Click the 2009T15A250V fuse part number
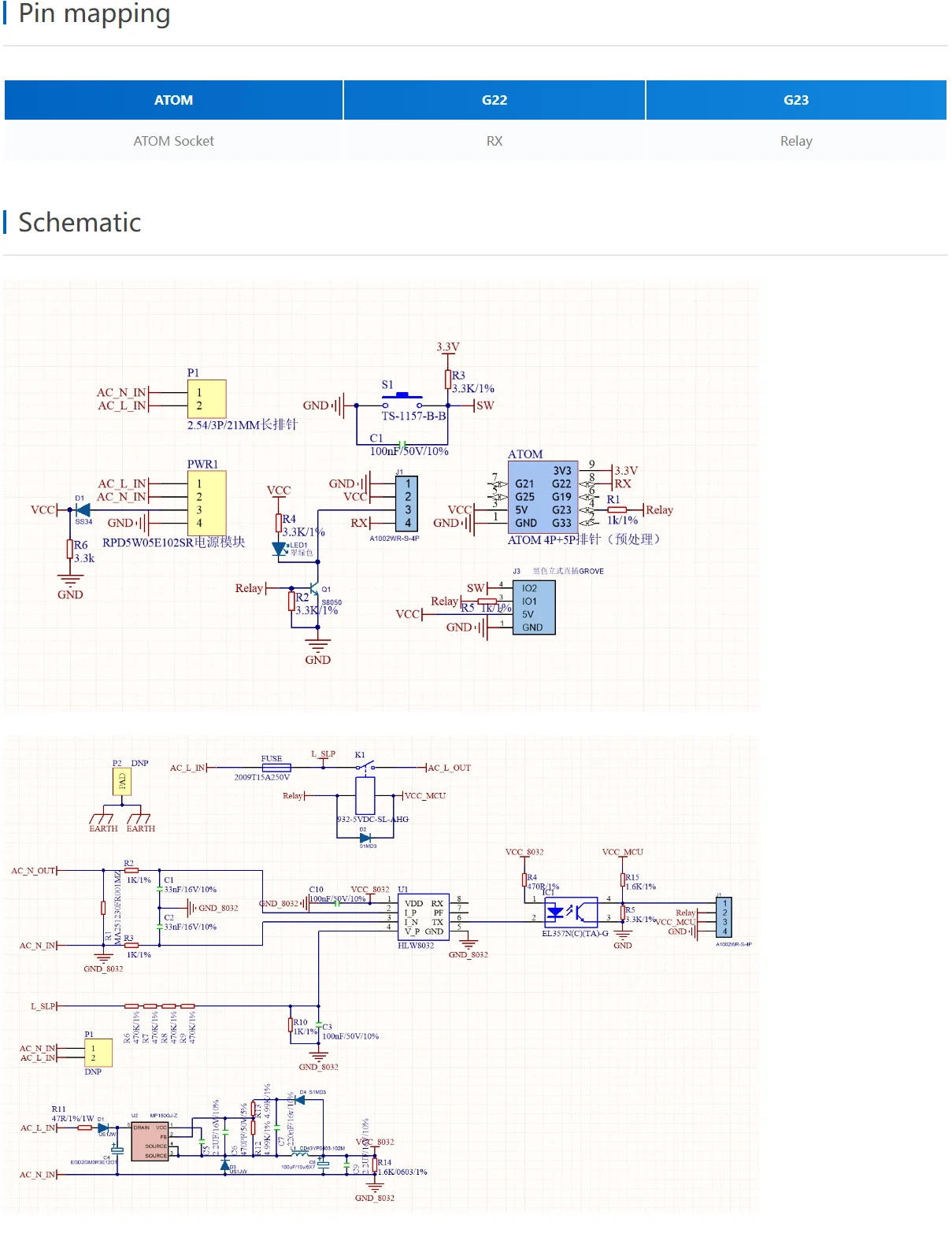This screenshot has width=952, height=1248. click(262, 777)
